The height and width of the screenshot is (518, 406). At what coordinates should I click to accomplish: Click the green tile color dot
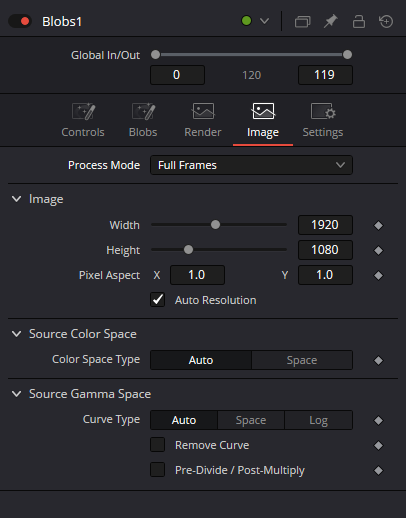(246, 21)
